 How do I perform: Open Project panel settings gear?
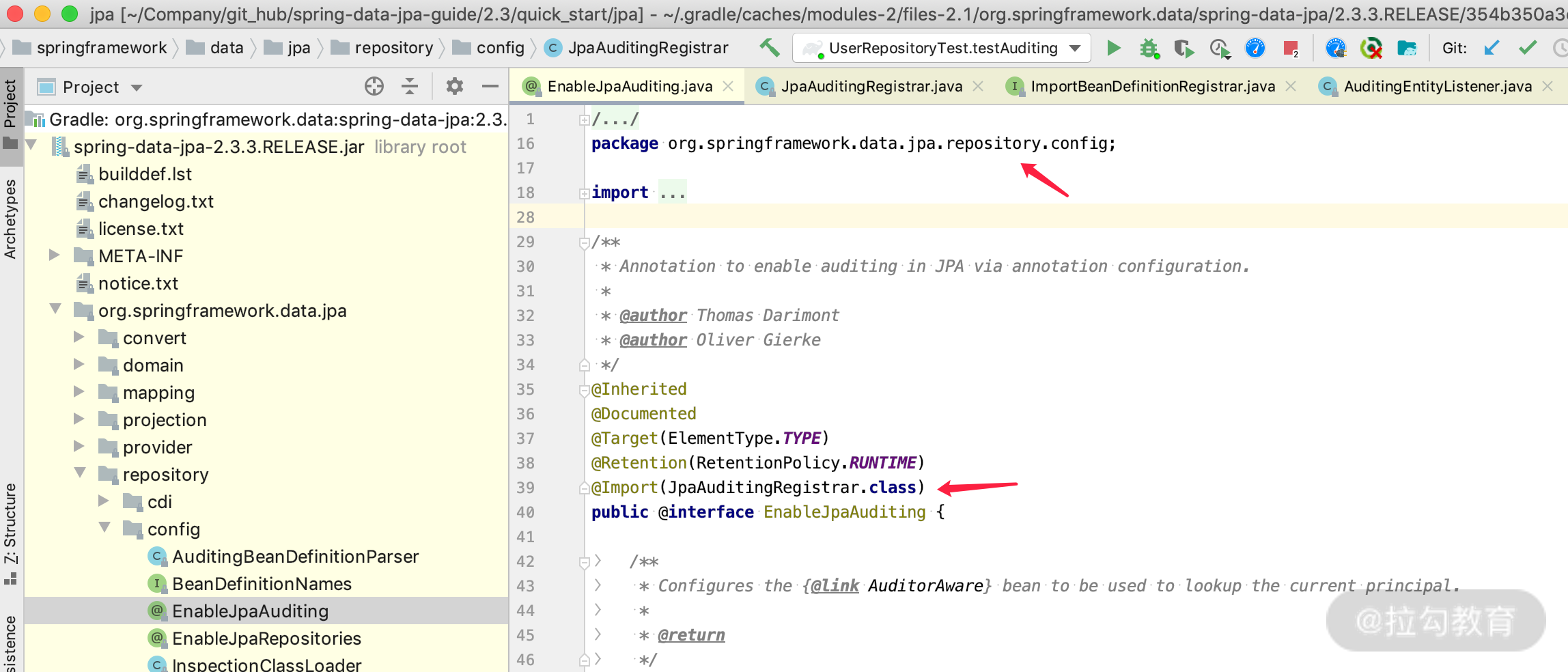[x=455, y=86]
